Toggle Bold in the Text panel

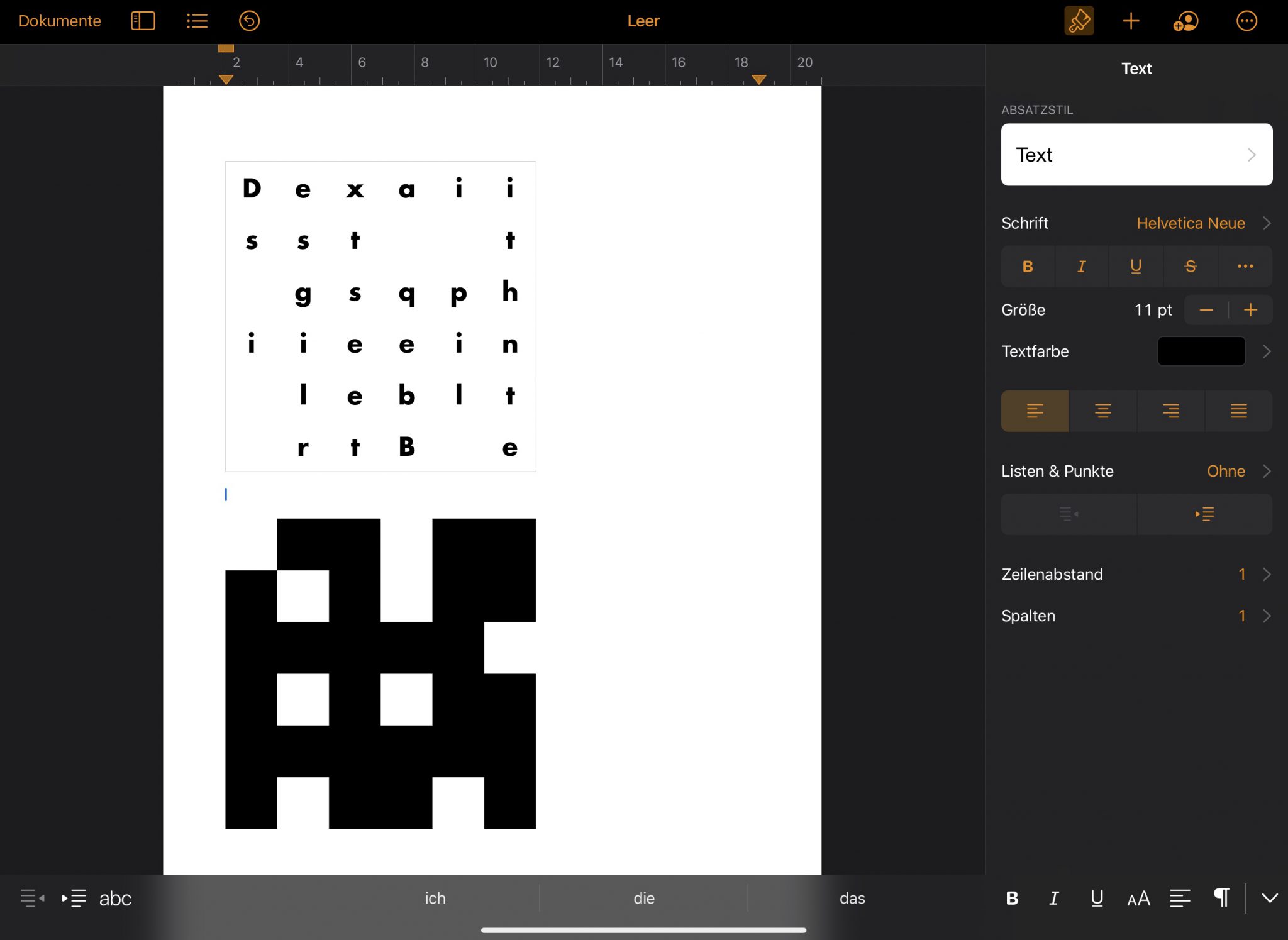coord(1028,267)
